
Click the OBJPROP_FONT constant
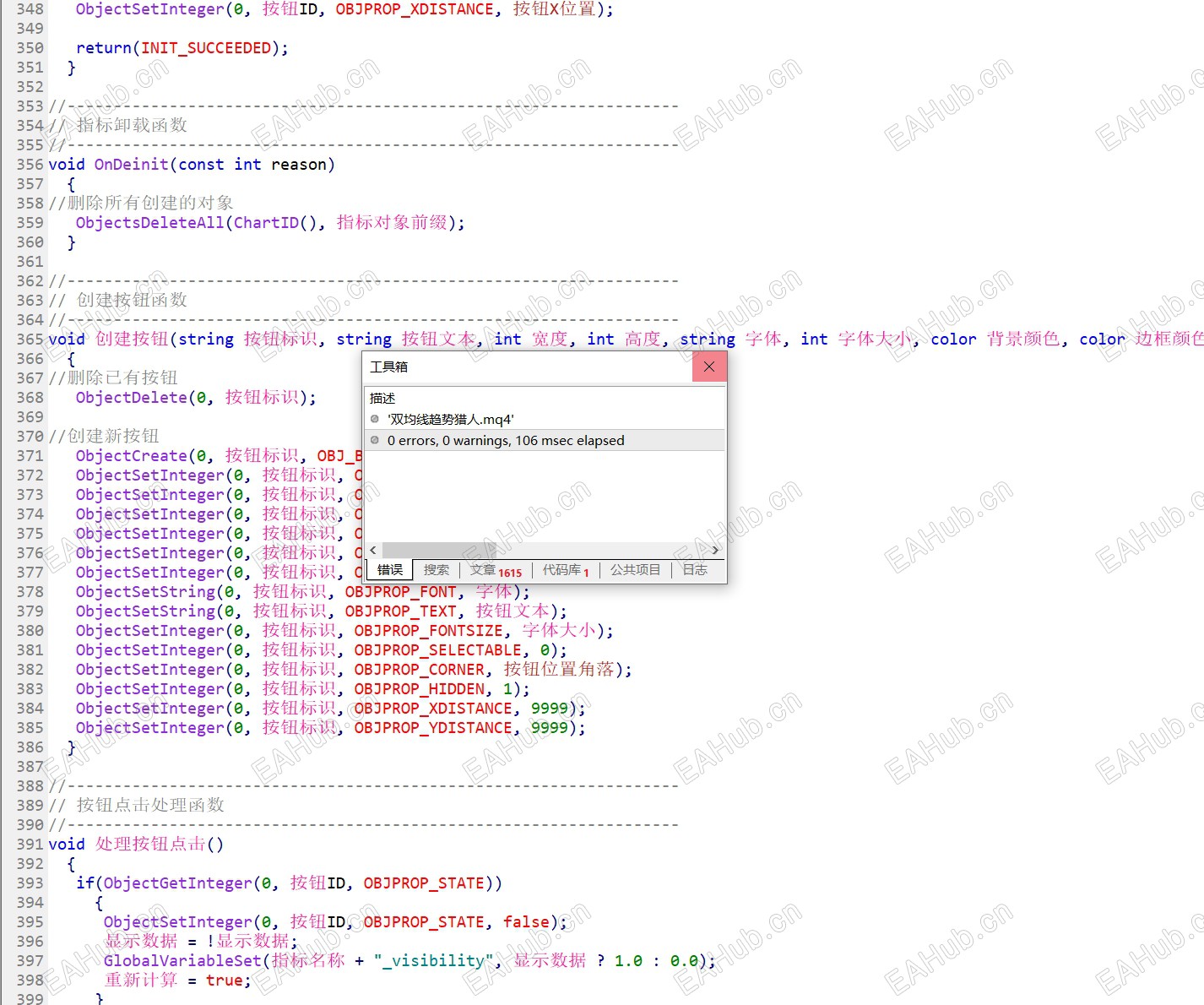coord(401,592)
